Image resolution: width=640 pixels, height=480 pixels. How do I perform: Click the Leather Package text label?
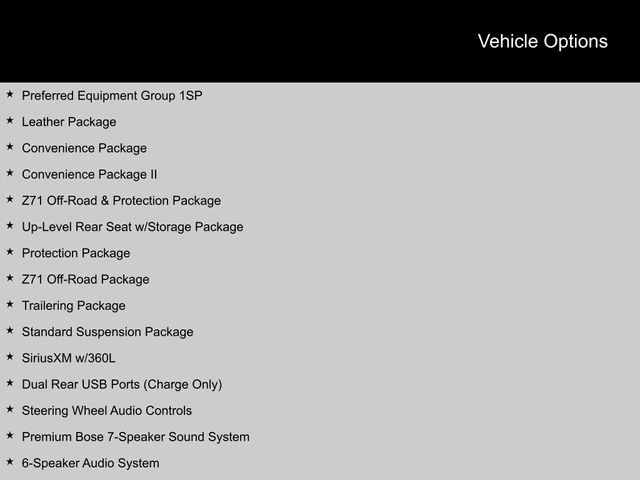(69, 122)
